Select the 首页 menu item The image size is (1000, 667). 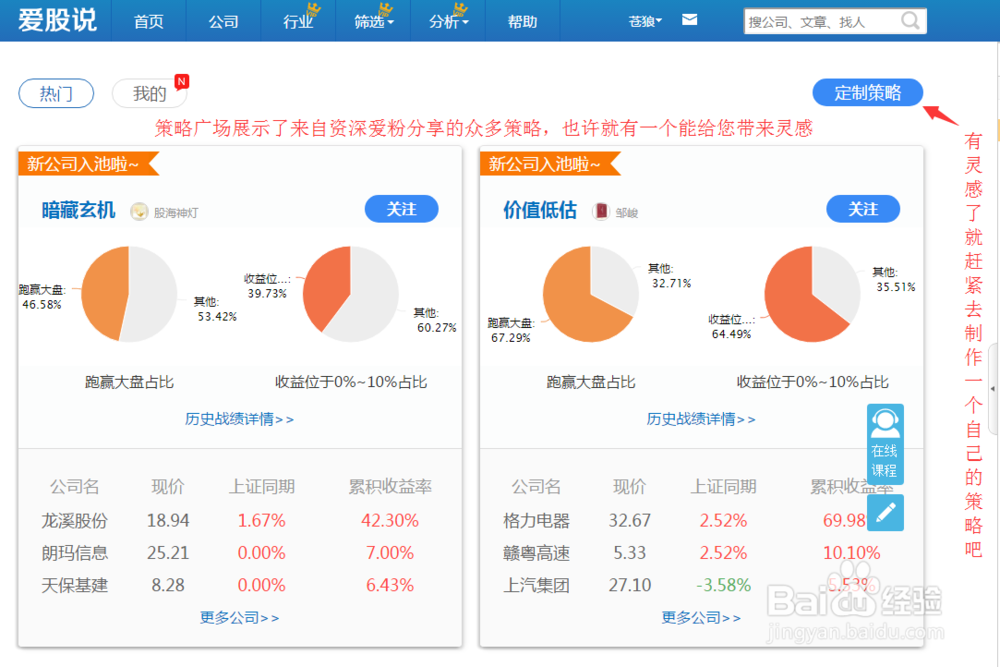(x=148, y=21)
